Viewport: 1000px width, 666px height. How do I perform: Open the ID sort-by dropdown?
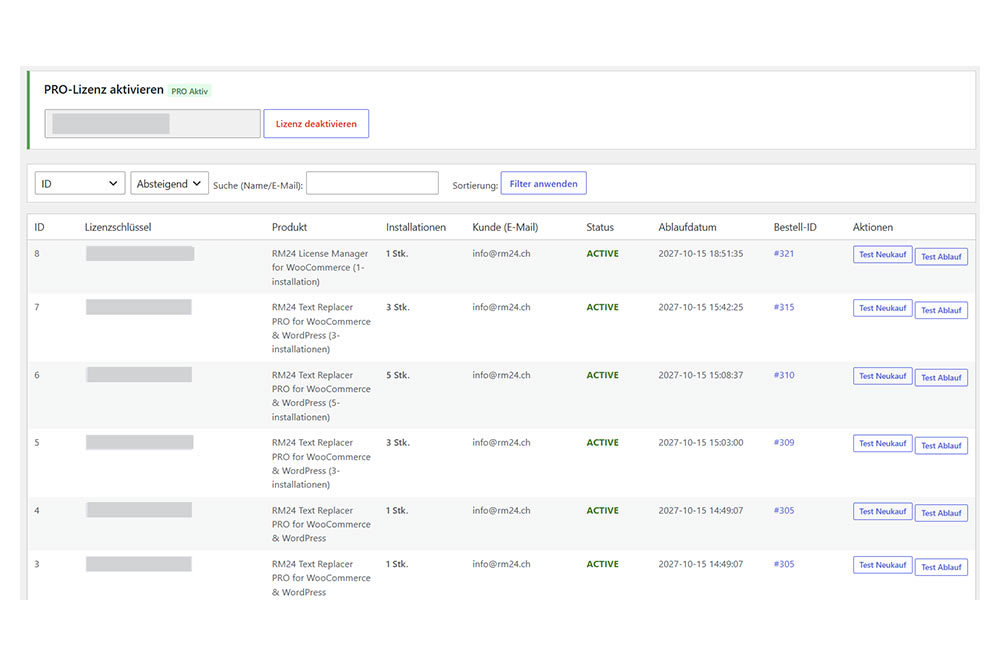click(80, 184)
